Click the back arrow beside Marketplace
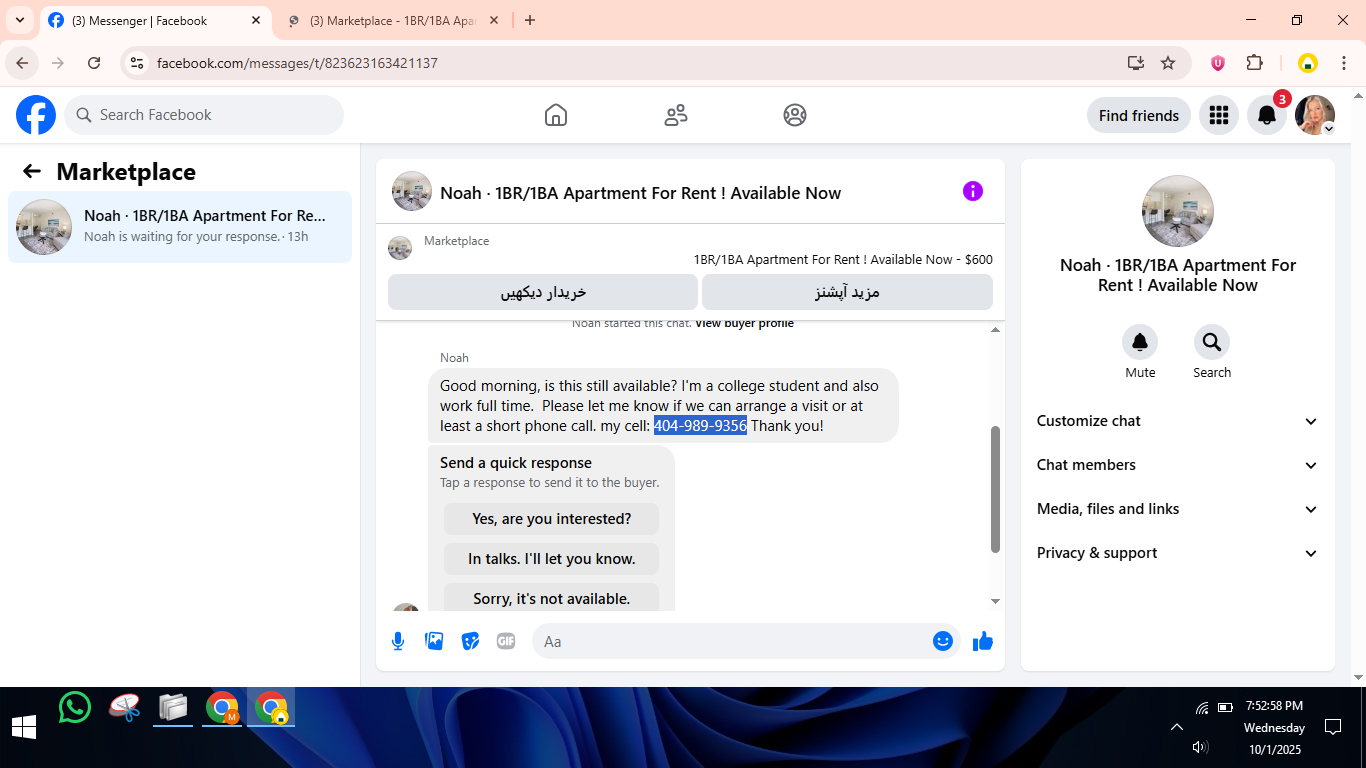The height and width of the screenshot is (768, 1366). pyautogui.click(x=32, y=171)
